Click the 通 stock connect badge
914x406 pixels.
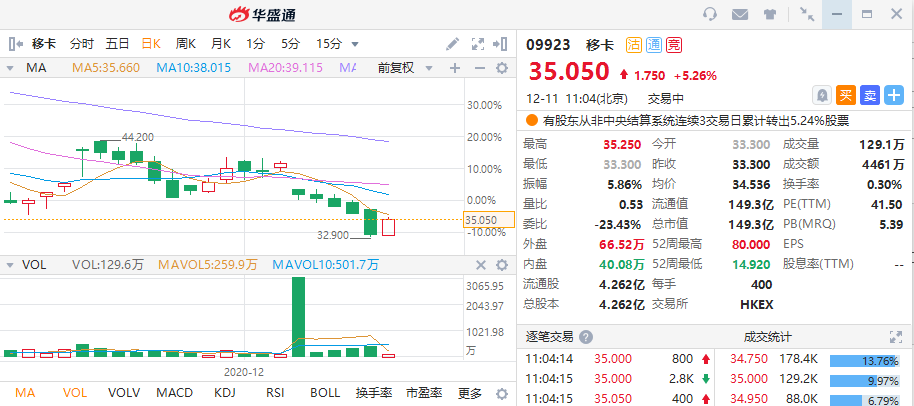click(x=653, y=45)
